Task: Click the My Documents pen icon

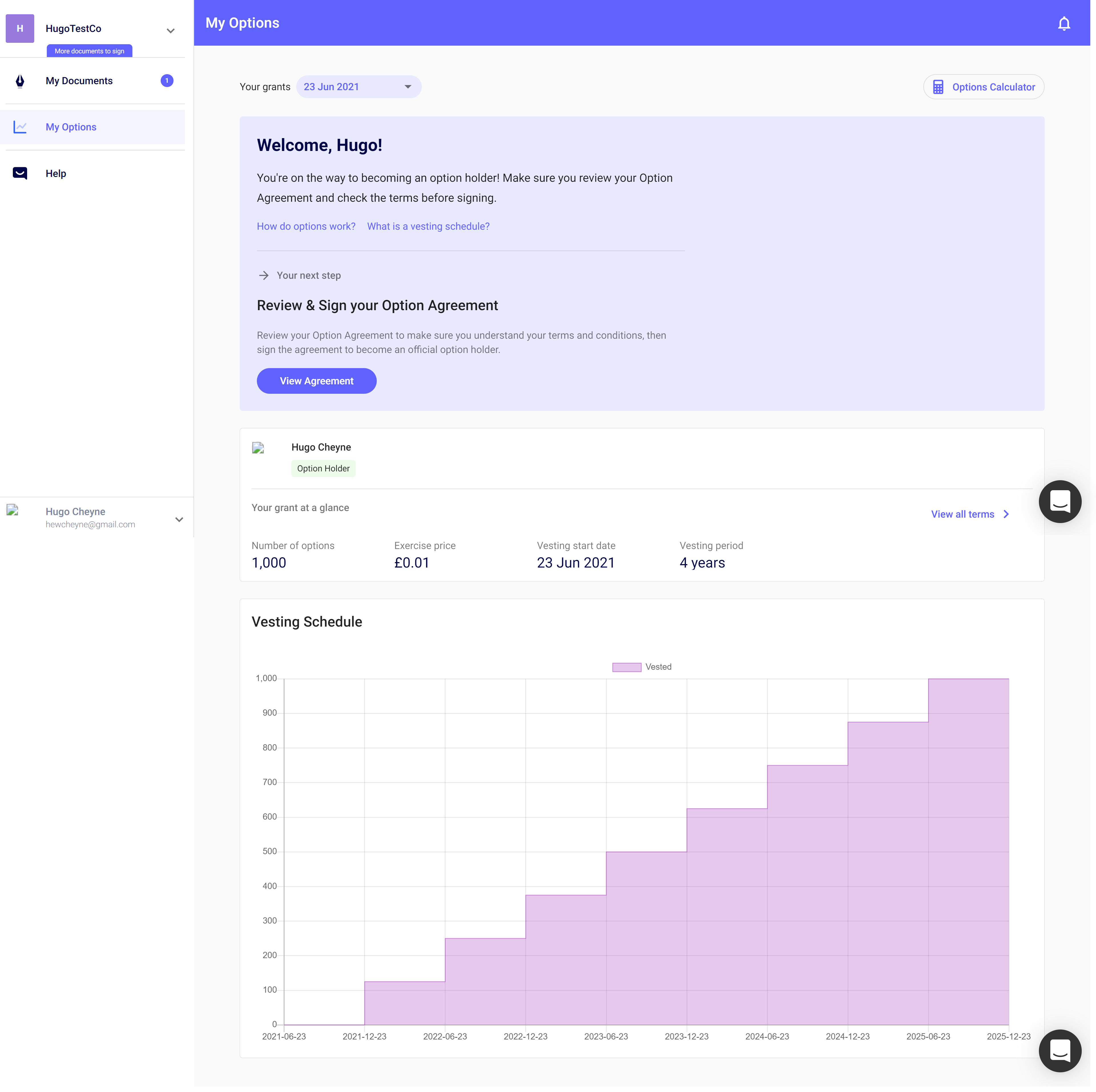Action: (20, 81)
